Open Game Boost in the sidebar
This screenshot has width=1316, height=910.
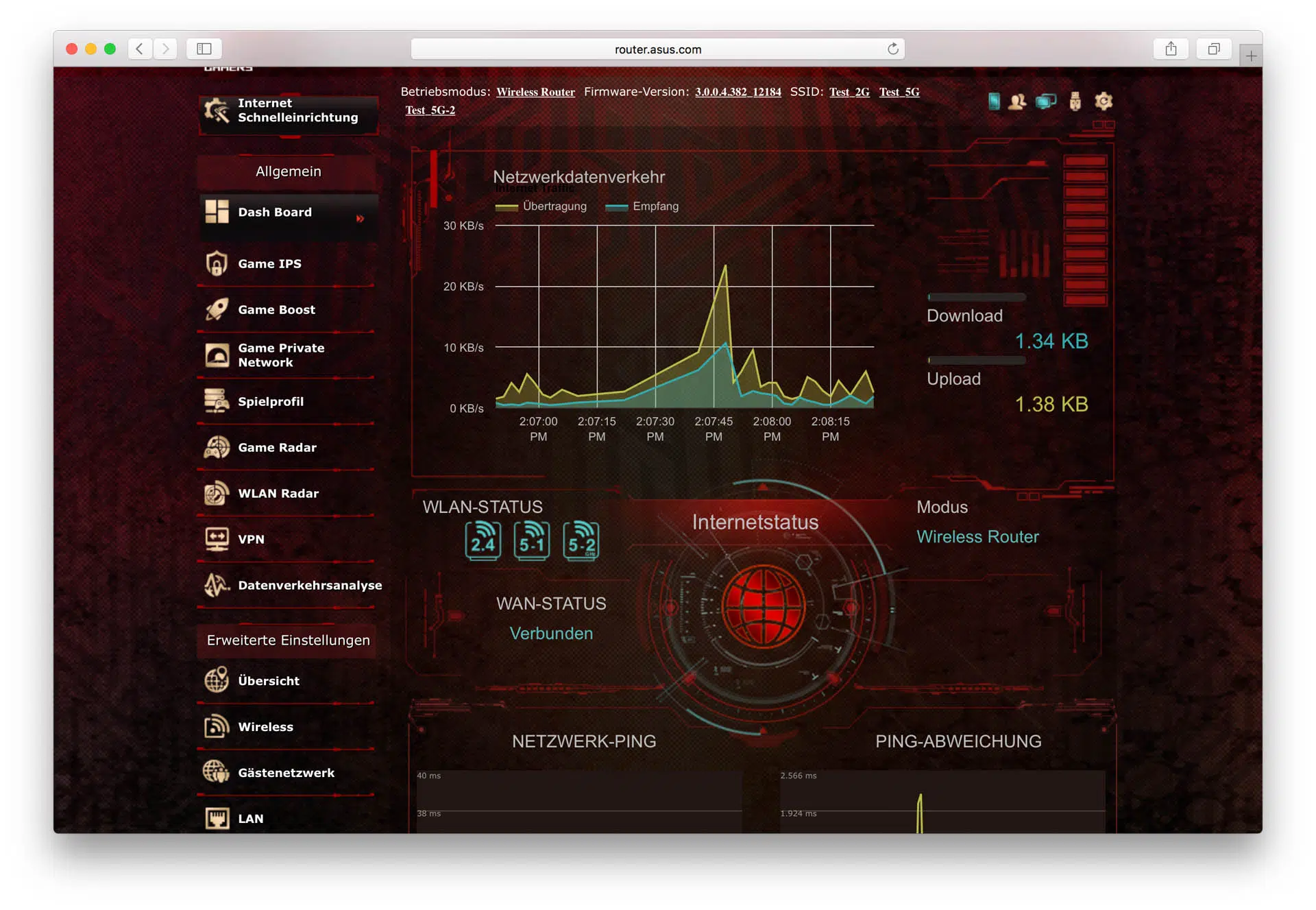click(x=276, y=309)
